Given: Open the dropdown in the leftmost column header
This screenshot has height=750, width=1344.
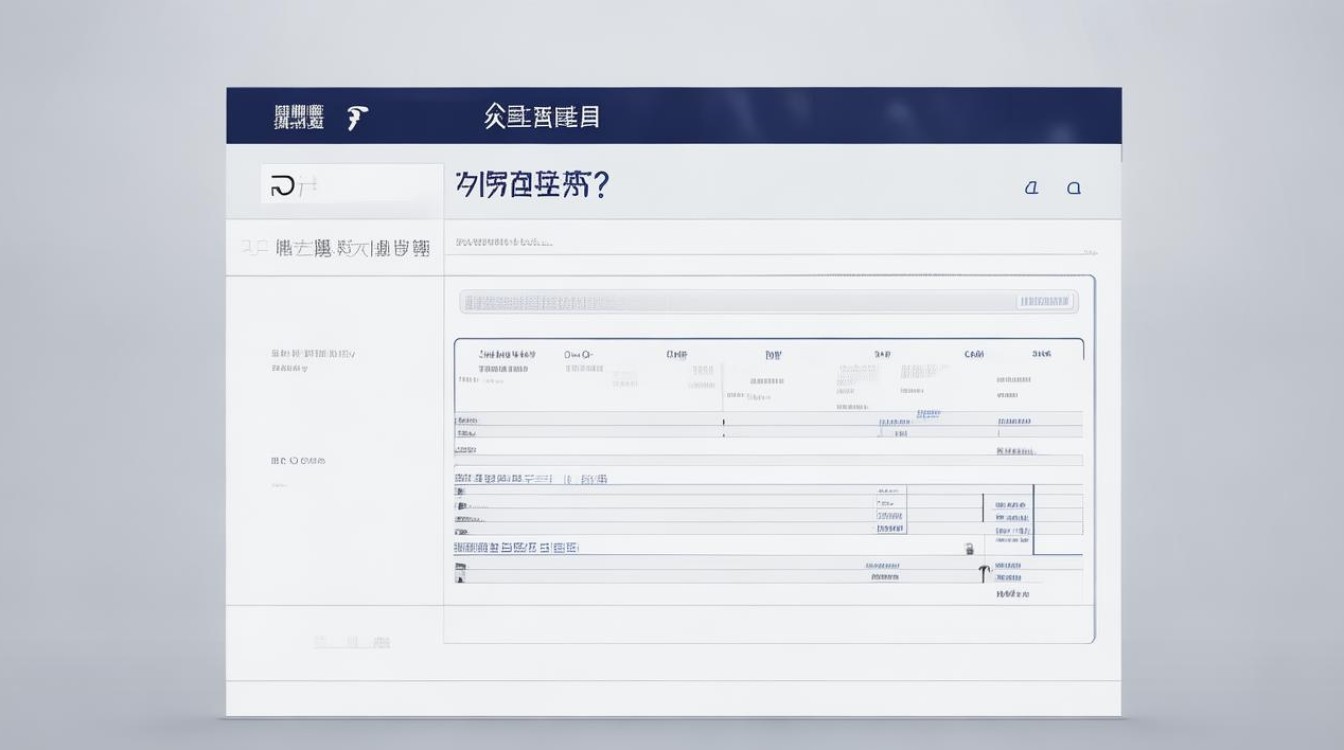Looking at the screenshot, I should (508, 352).
